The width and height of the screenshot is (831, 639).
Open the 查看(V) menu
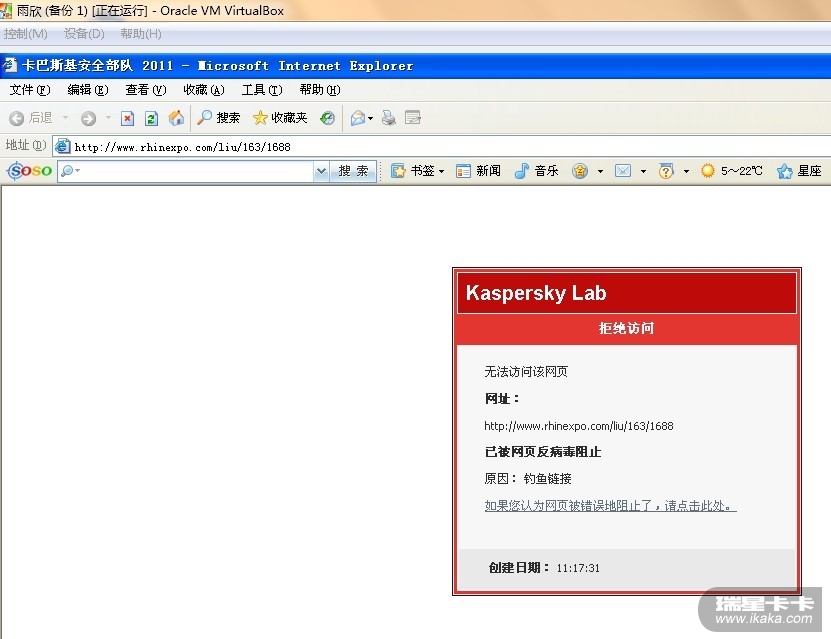pyautogui.click(x=145, y=90)
